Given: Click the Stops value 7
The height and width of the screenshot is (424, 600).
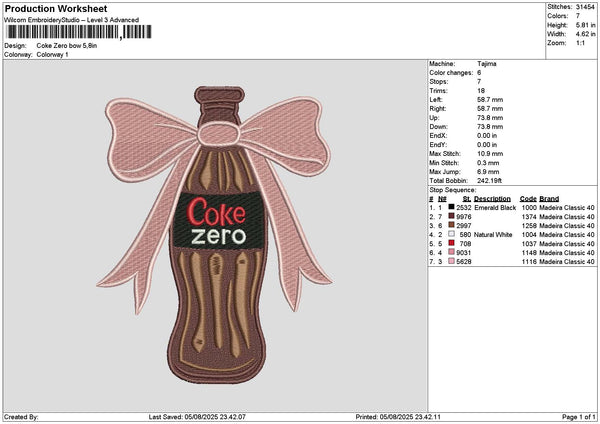Looking at the screenshot, I should click(x=479, y=82).
